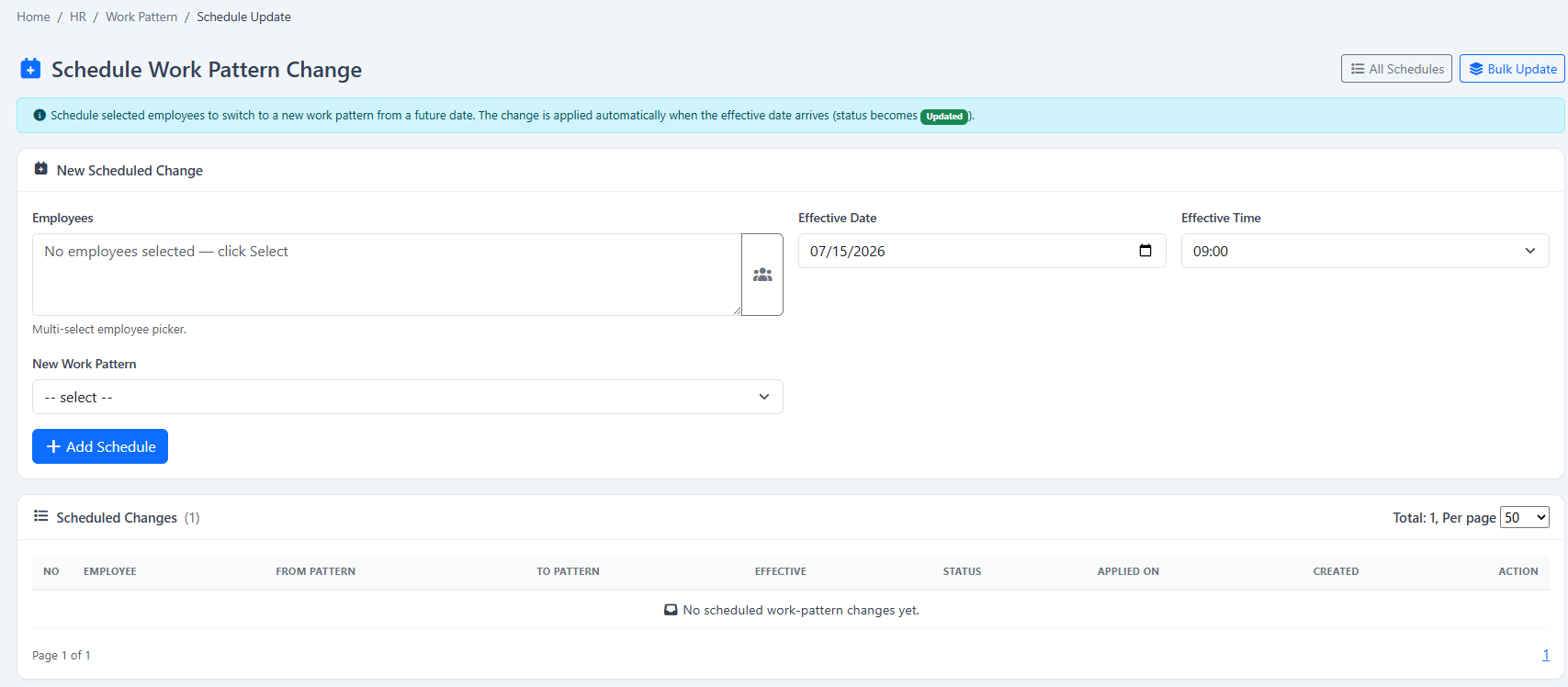Click the Effective Date label
The height and width of the screenshot is (687, 1568).
coord(837,218)
